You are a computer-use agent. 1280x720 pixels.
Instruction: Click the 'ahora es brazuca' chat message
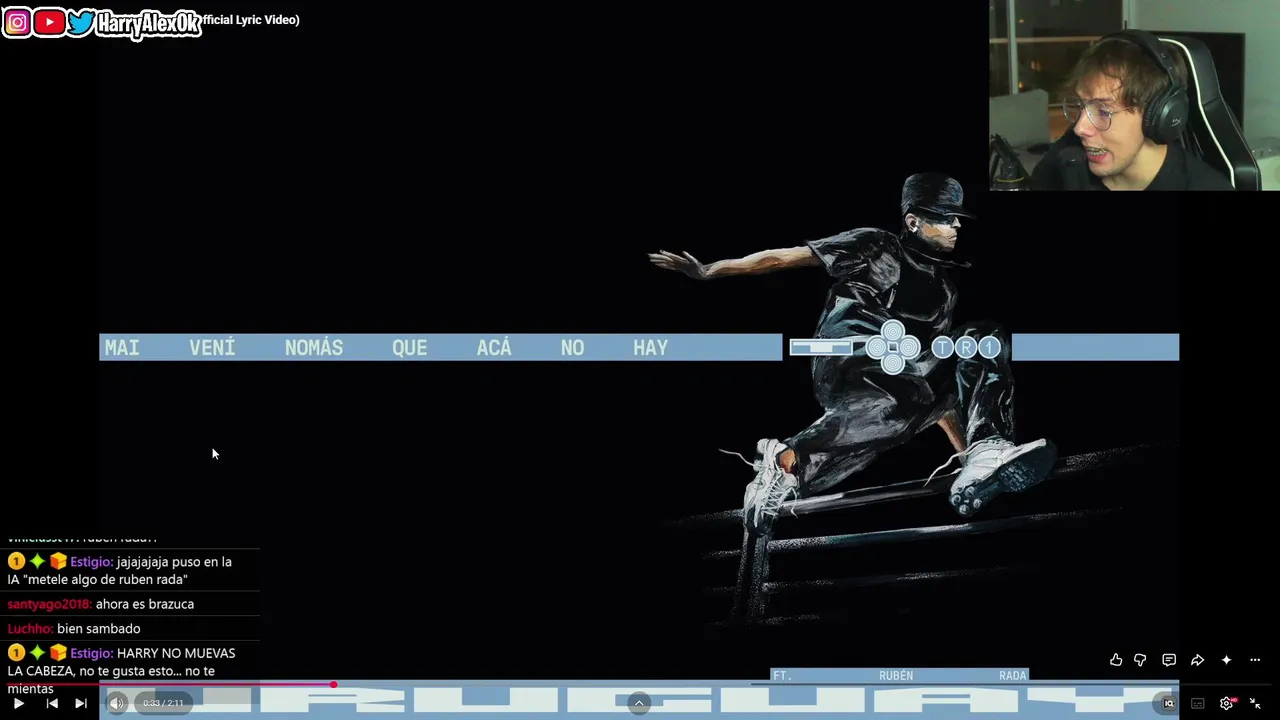145,604
